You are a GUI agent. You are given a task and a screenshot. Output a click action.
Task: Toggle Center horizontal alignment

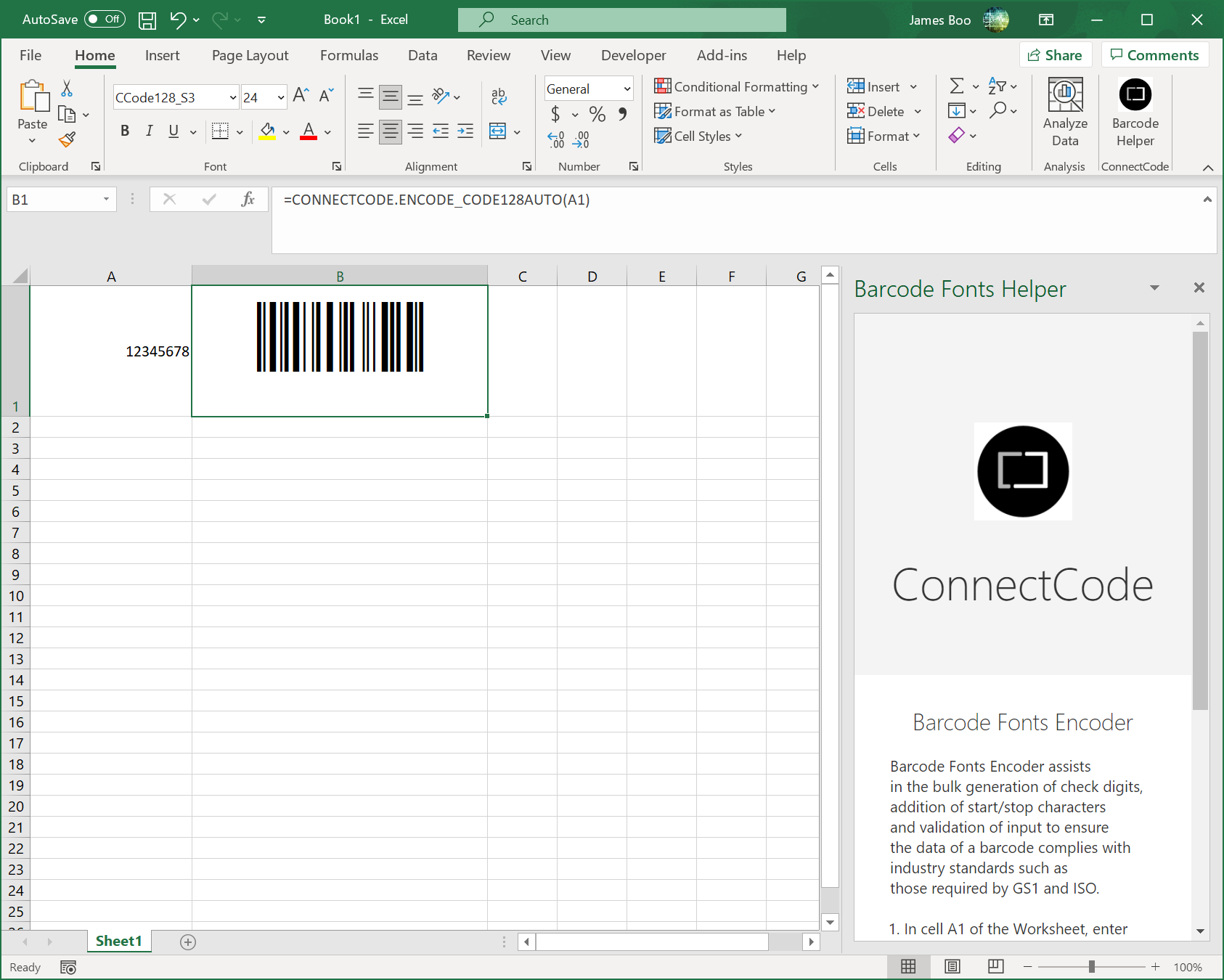pos(390,131)
